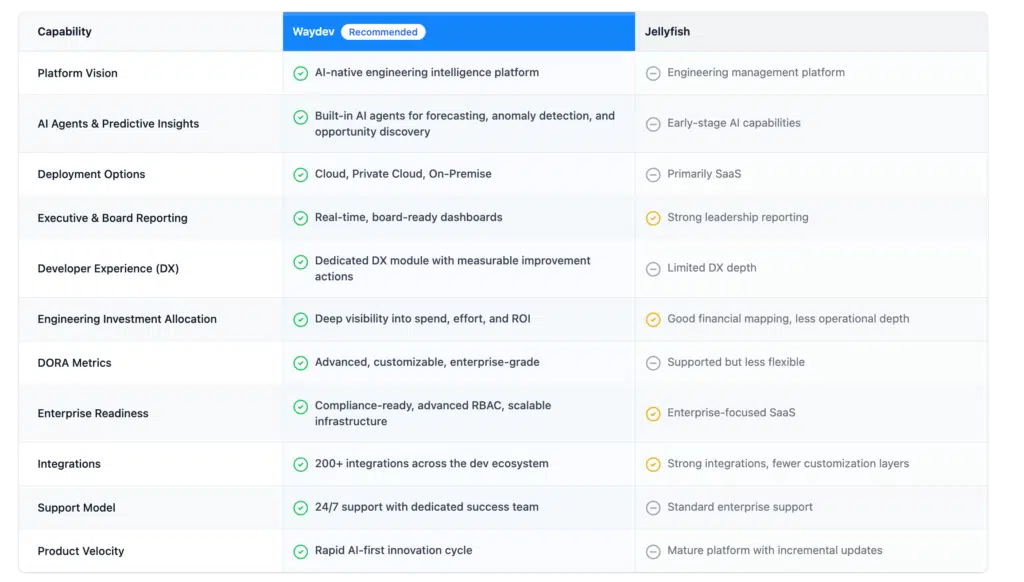Viewport: 1024px width, 582px height.
Task: Click the Jellyfish column header
Action: click(x=667, y=31)
